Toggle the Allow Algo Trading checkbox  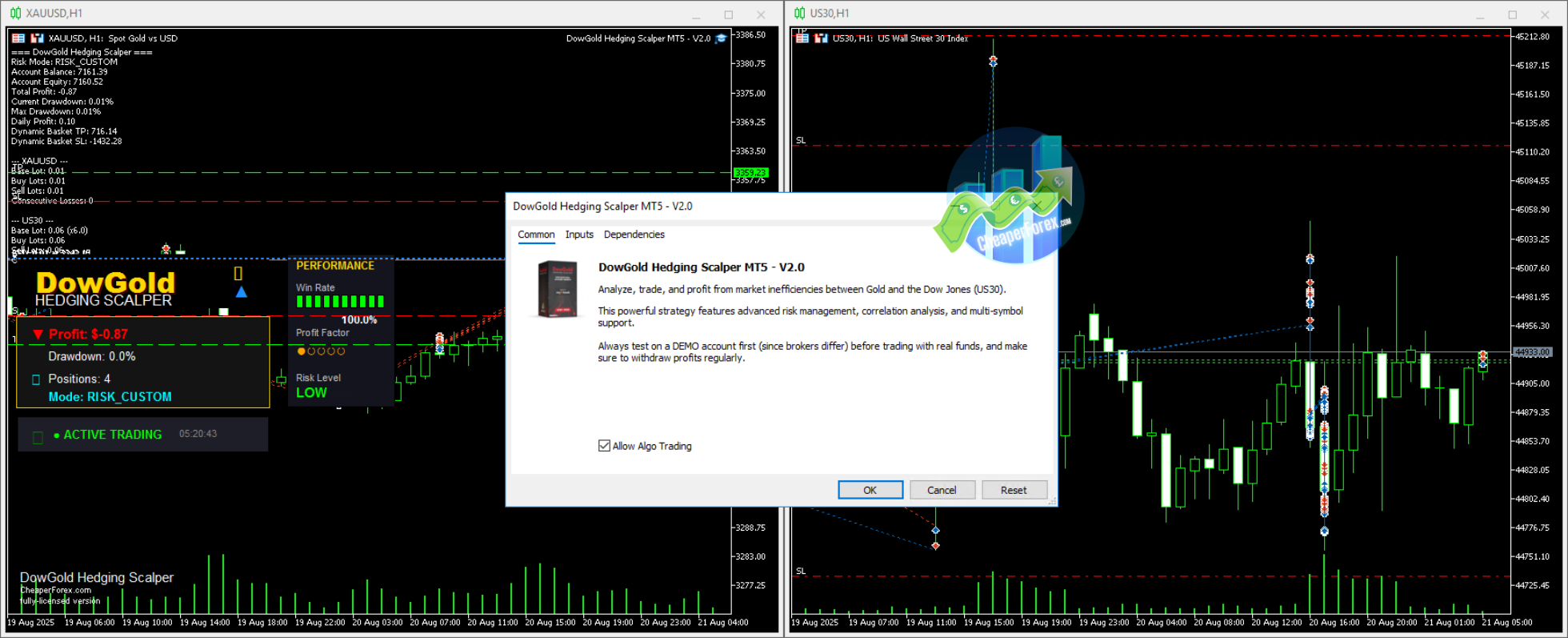point(604,446)
